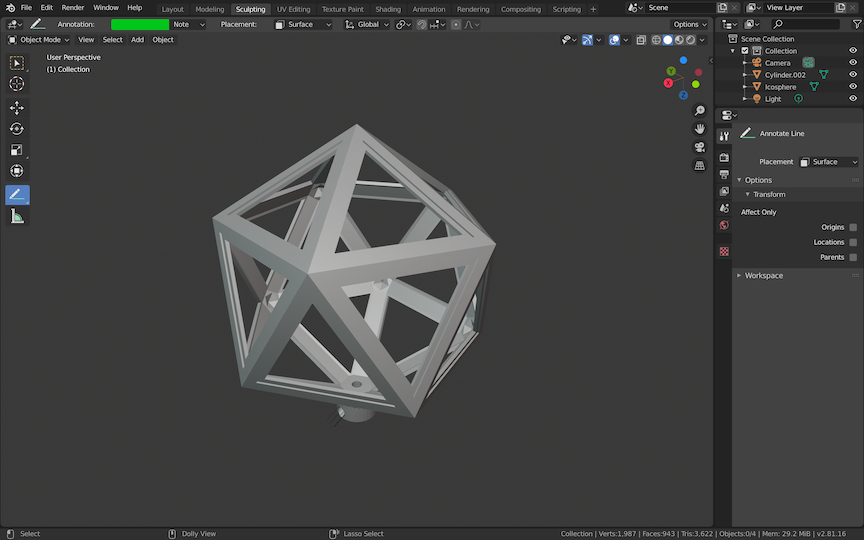Tick the Parents checkbox

(x=853, y=257)
